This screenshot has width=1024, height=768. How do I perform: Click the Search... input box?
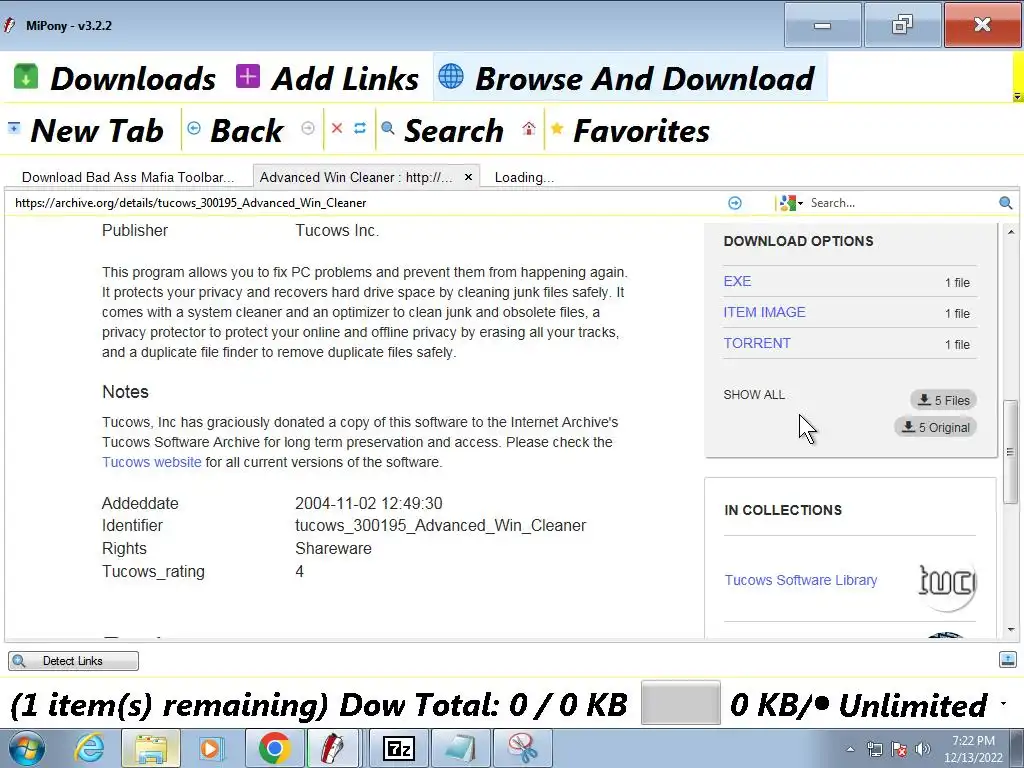click(901, 203)
